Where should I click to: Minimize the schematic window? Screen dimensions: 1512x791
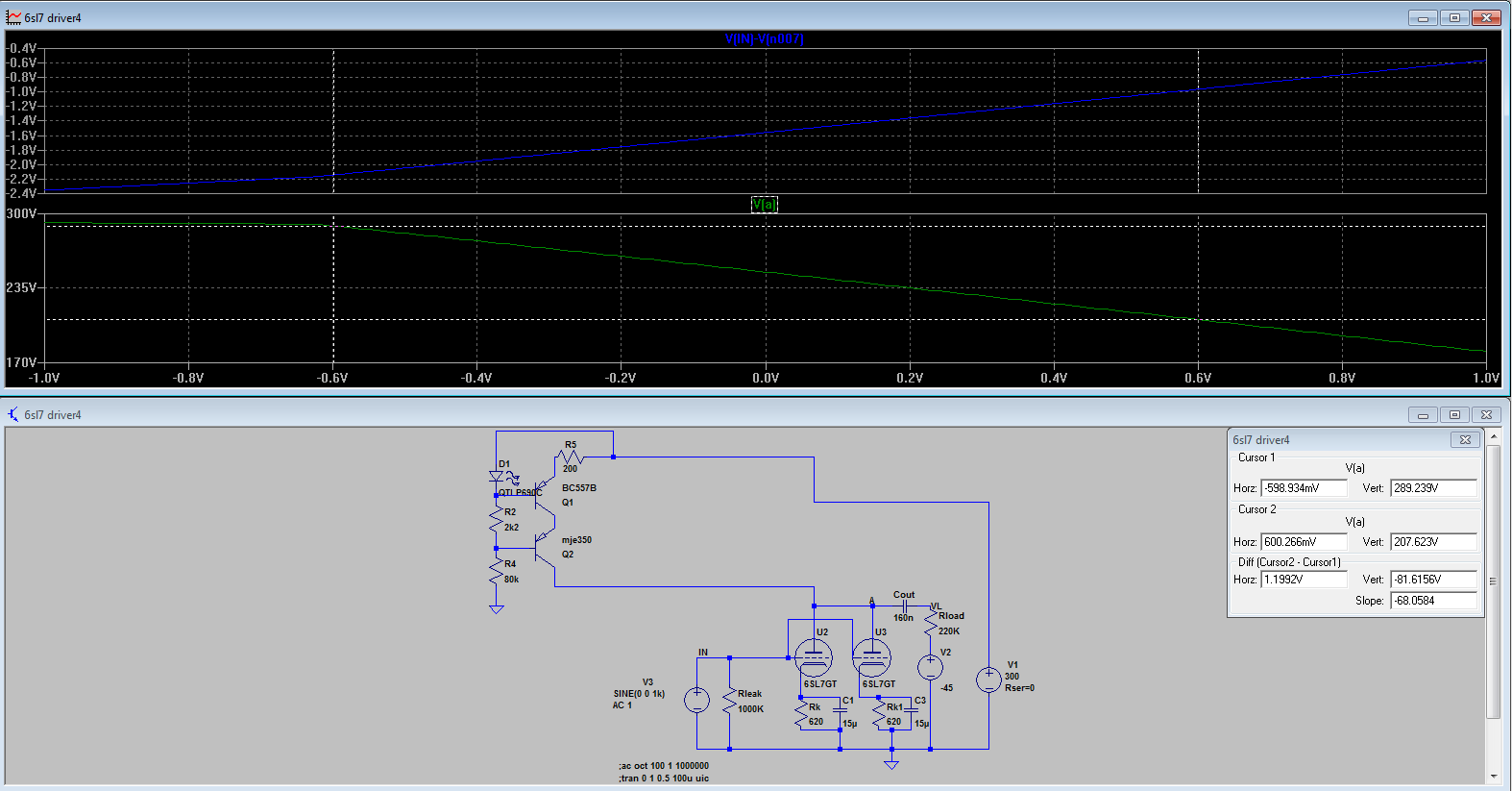tap(1423, 414)
